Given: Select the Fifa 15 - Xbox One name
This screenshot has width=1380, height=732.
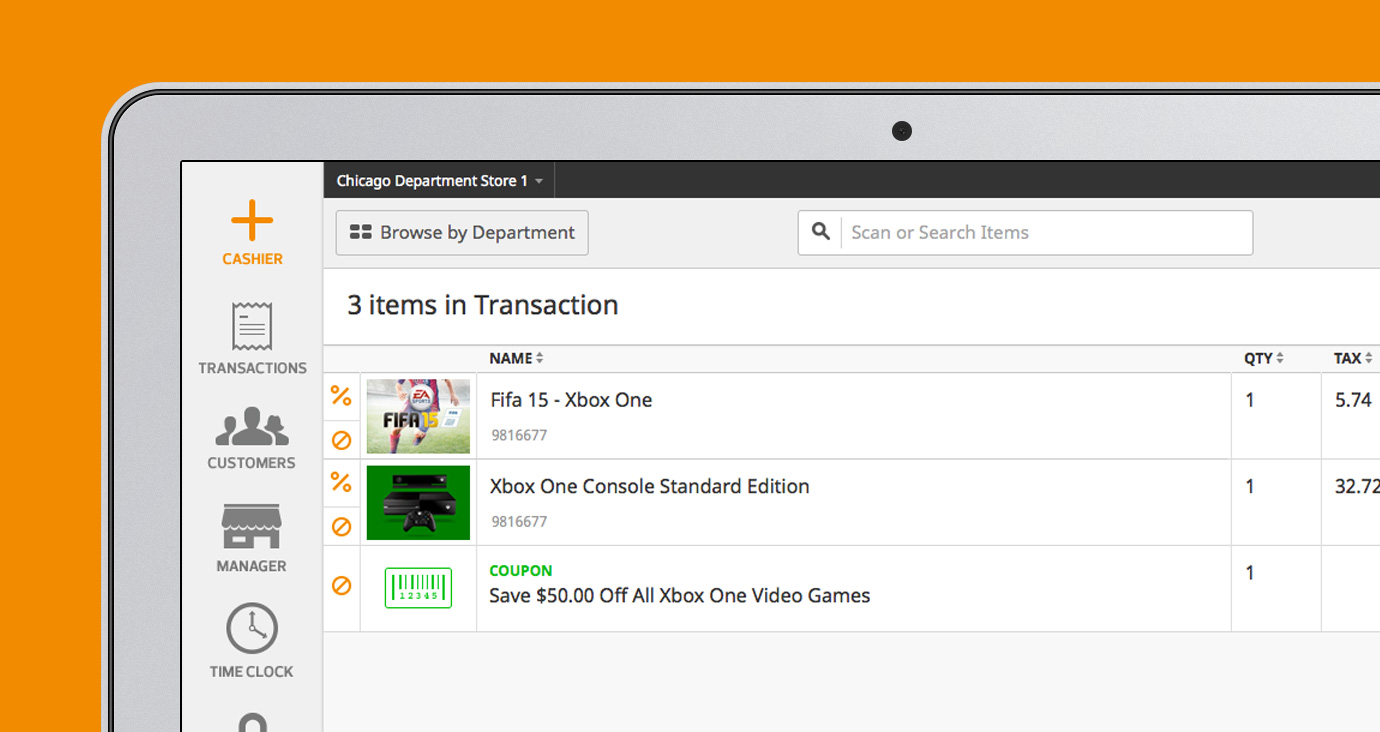Looking at the screenshot, I should [x=571, y=400].
